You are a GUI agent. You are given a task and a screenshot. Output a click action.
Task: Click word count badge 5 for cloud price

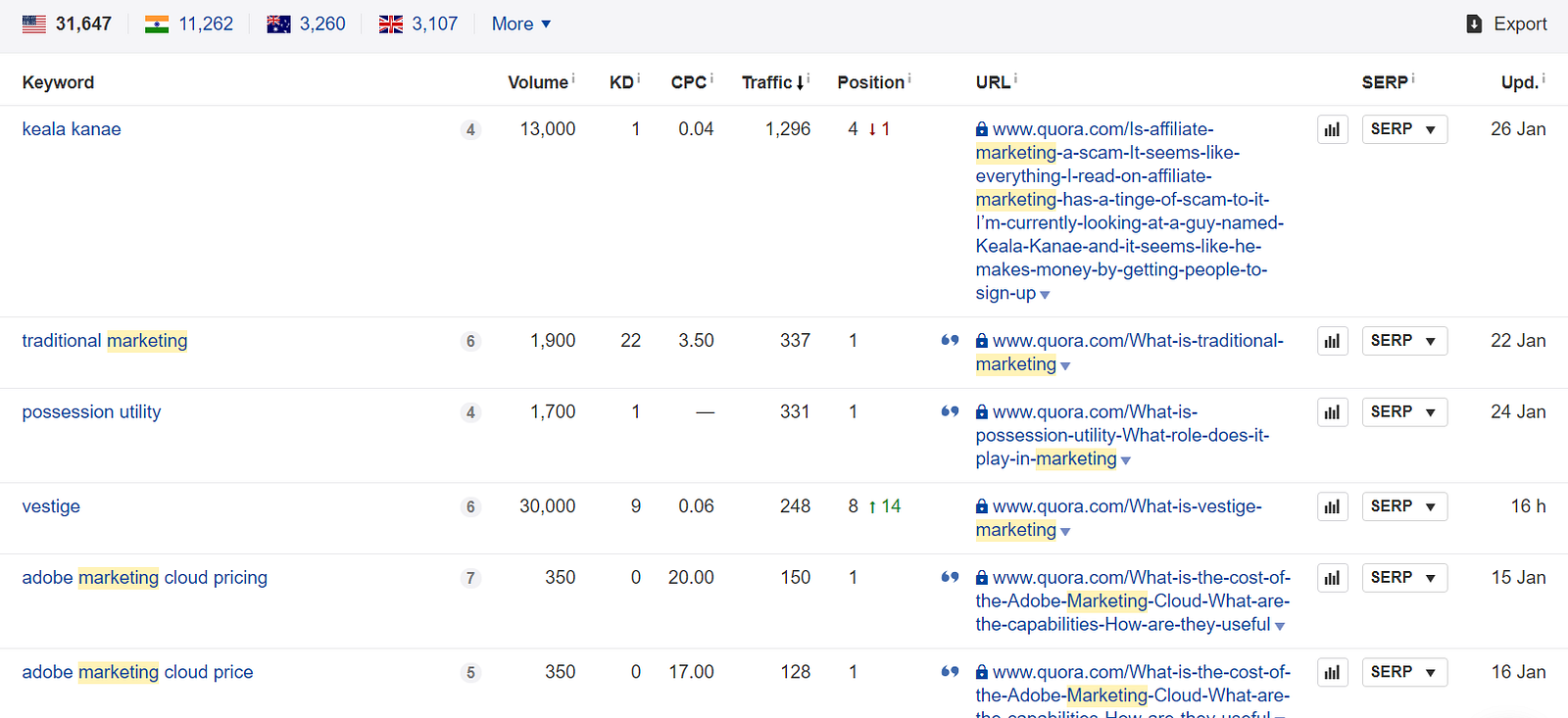[470, 672]
